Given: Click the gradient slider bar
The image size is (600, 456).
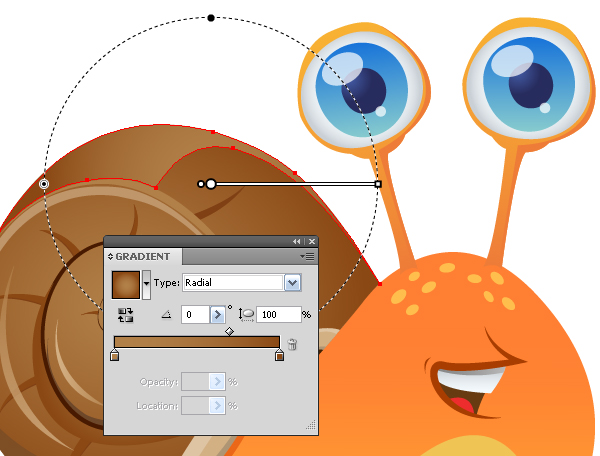Looking at the screenshot, I should pos(197,342).
